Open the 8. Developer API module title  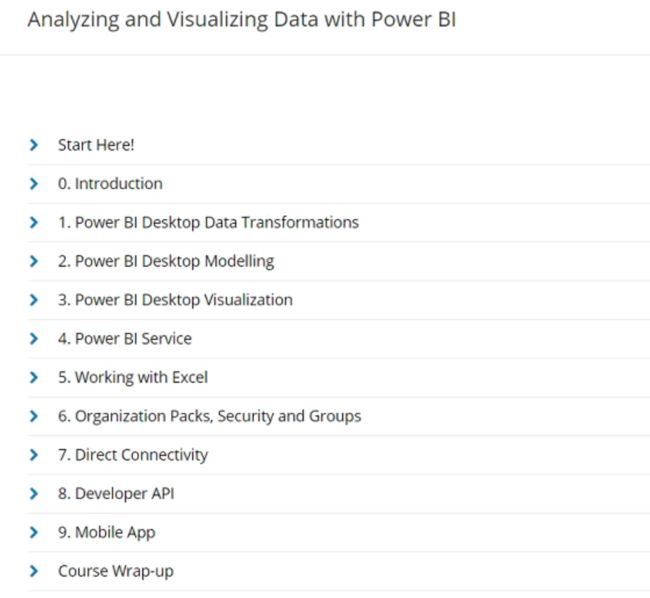click(116, 494)
